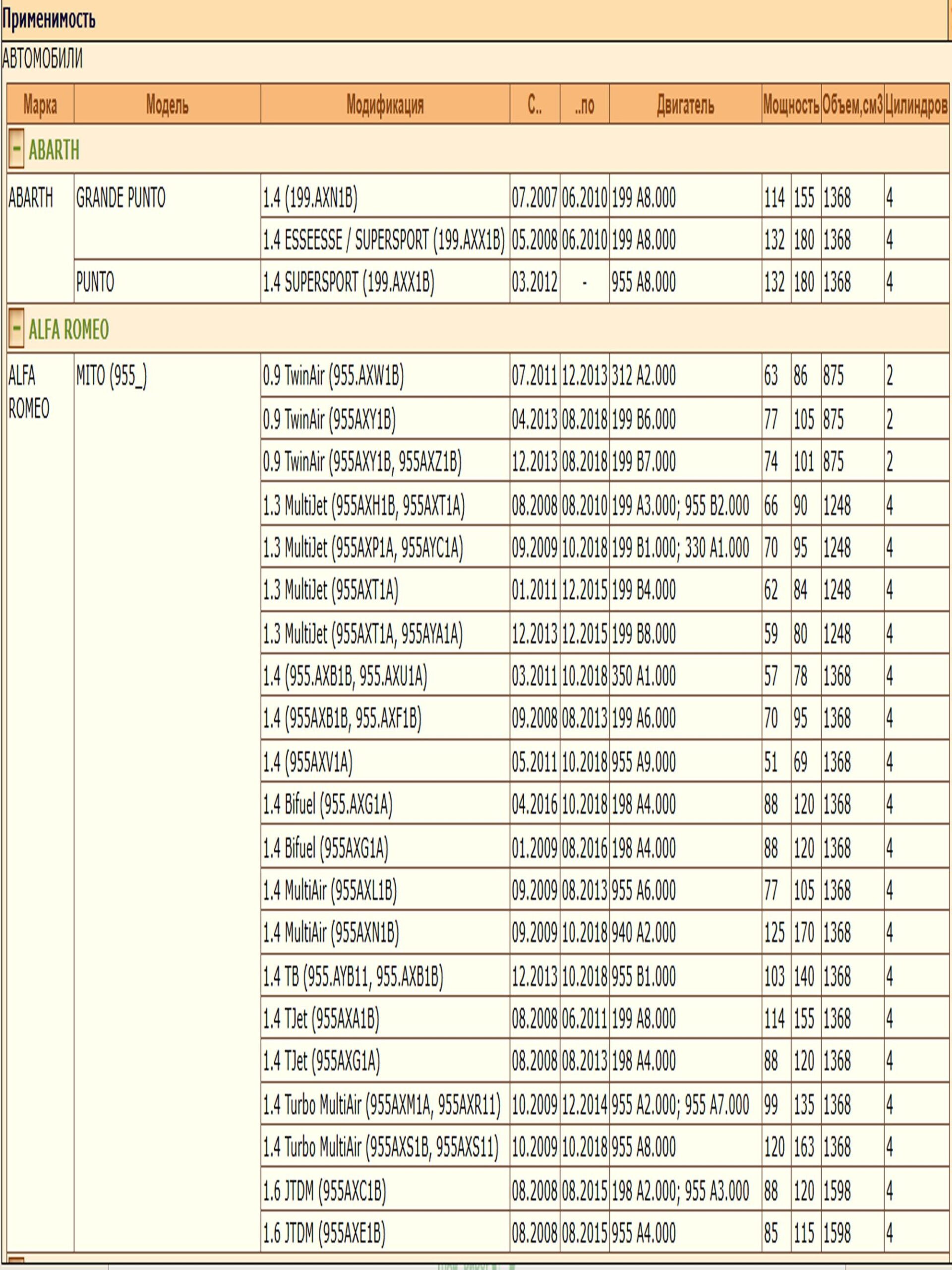Screen dimensions: 952x1270
Task: Select the MITO (955_) model cell
Action: (x=112, y=377)
